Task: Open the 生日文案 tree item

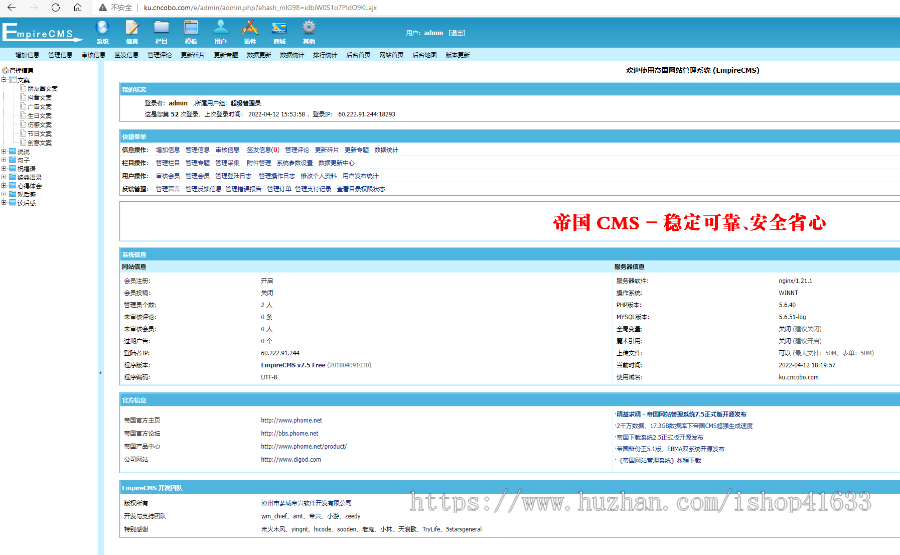Action: pos(40,115)
